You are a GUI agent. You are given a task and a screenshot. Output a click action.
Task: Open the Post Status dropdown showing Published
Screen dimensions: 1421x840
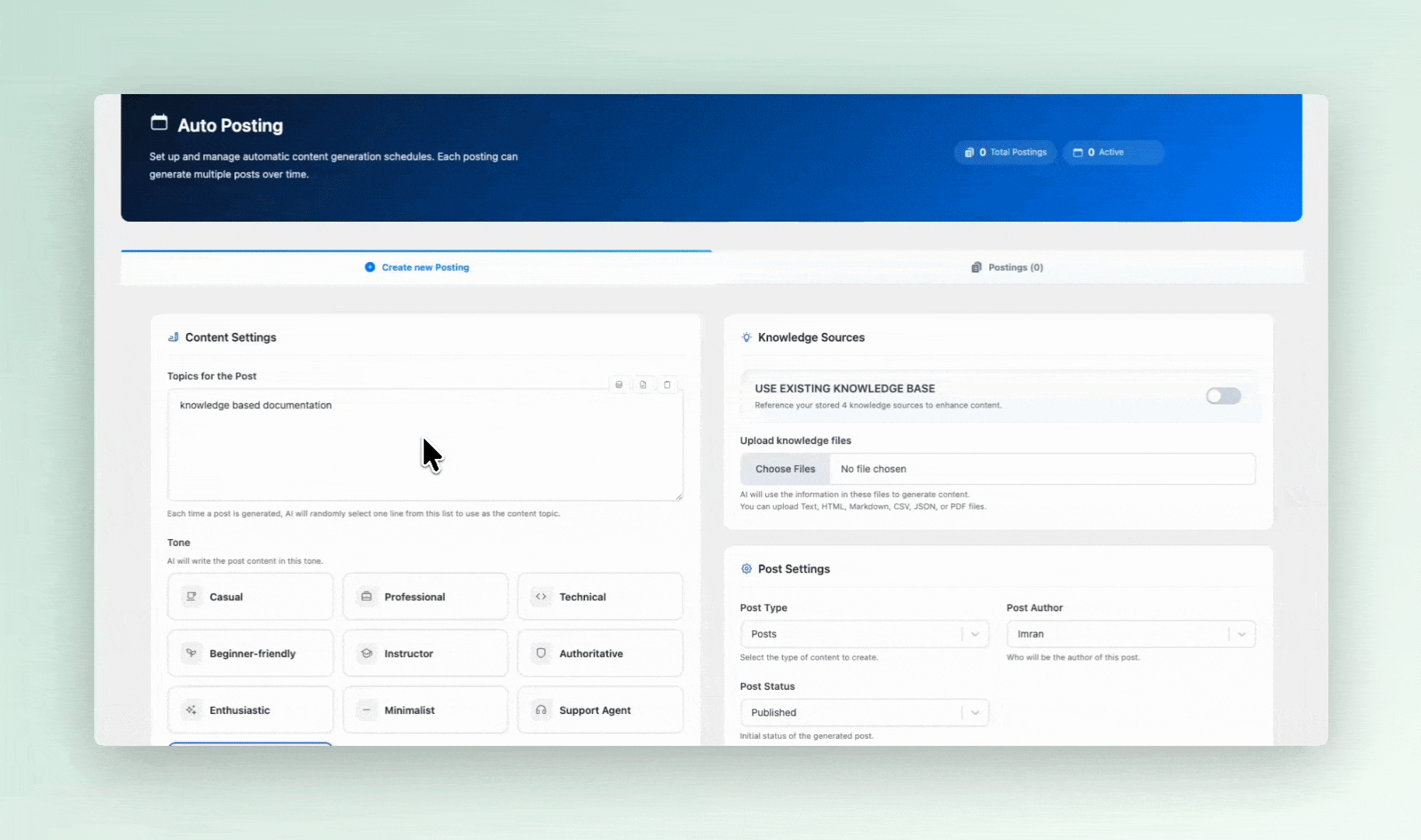pos(864,712)
